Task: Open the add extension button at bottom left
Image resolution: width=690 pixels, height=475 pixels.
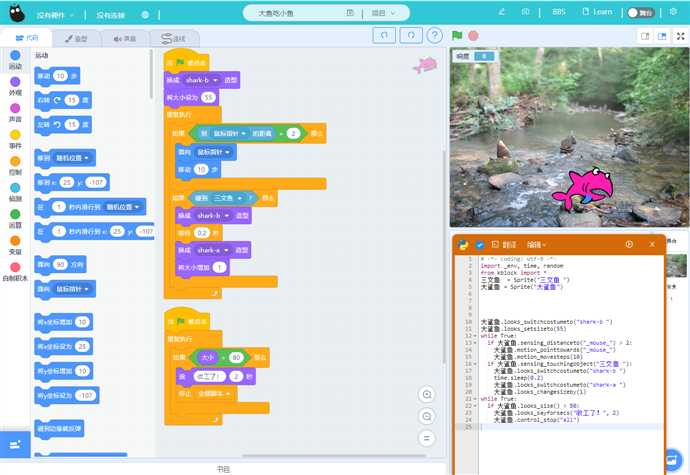Action: pos(15,443)
